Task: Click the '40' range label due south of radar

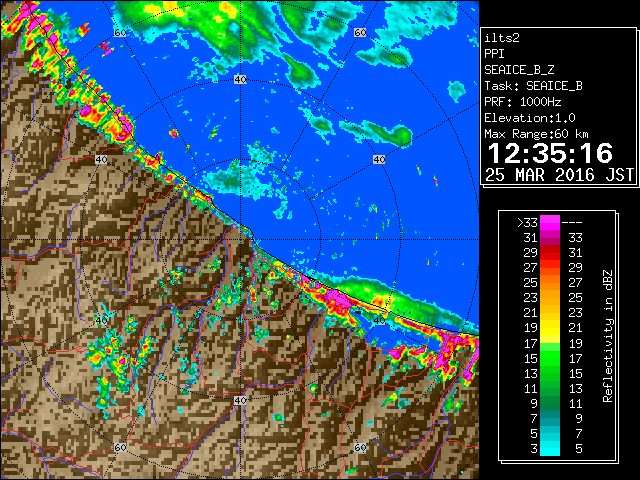Action: coord(240,400)
